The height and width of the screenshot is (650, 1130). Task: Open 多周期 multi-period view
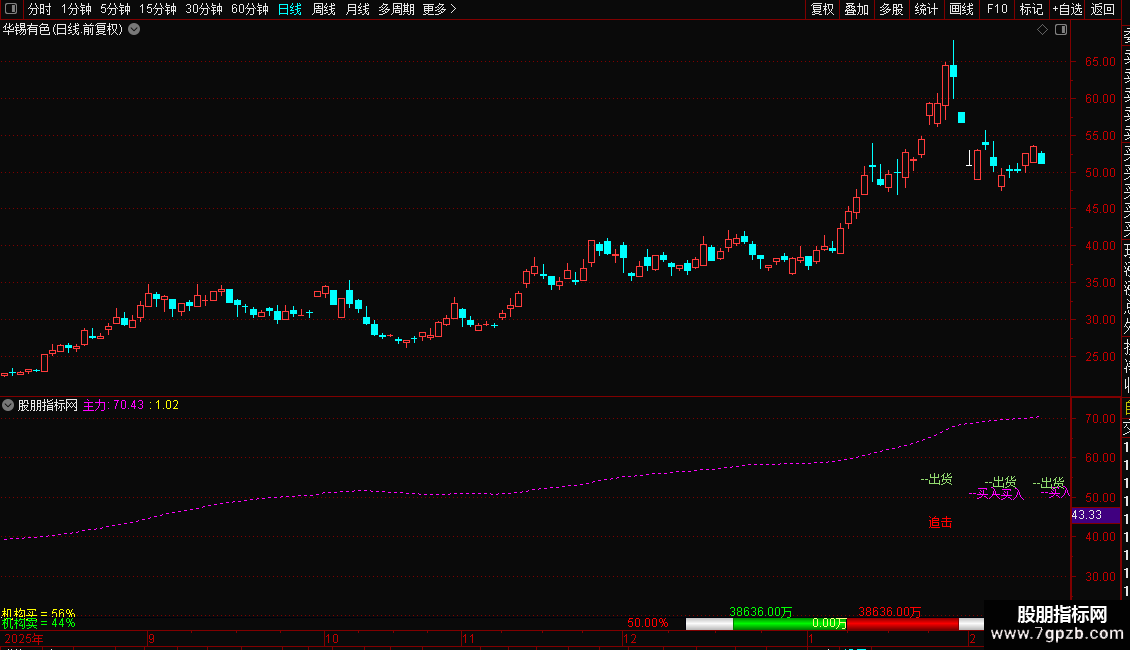(396, 9)
